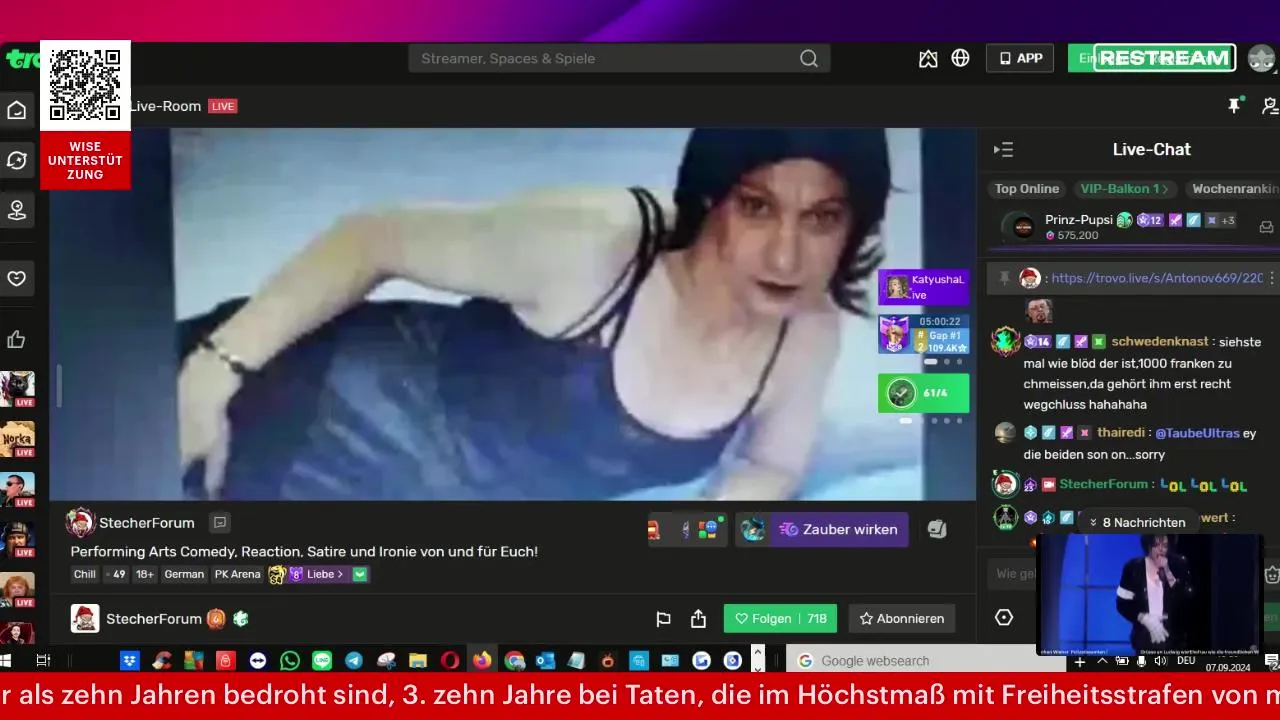
Task: Select the Top Online tab
Action: pyautogui.click(x=1026, y=189)
